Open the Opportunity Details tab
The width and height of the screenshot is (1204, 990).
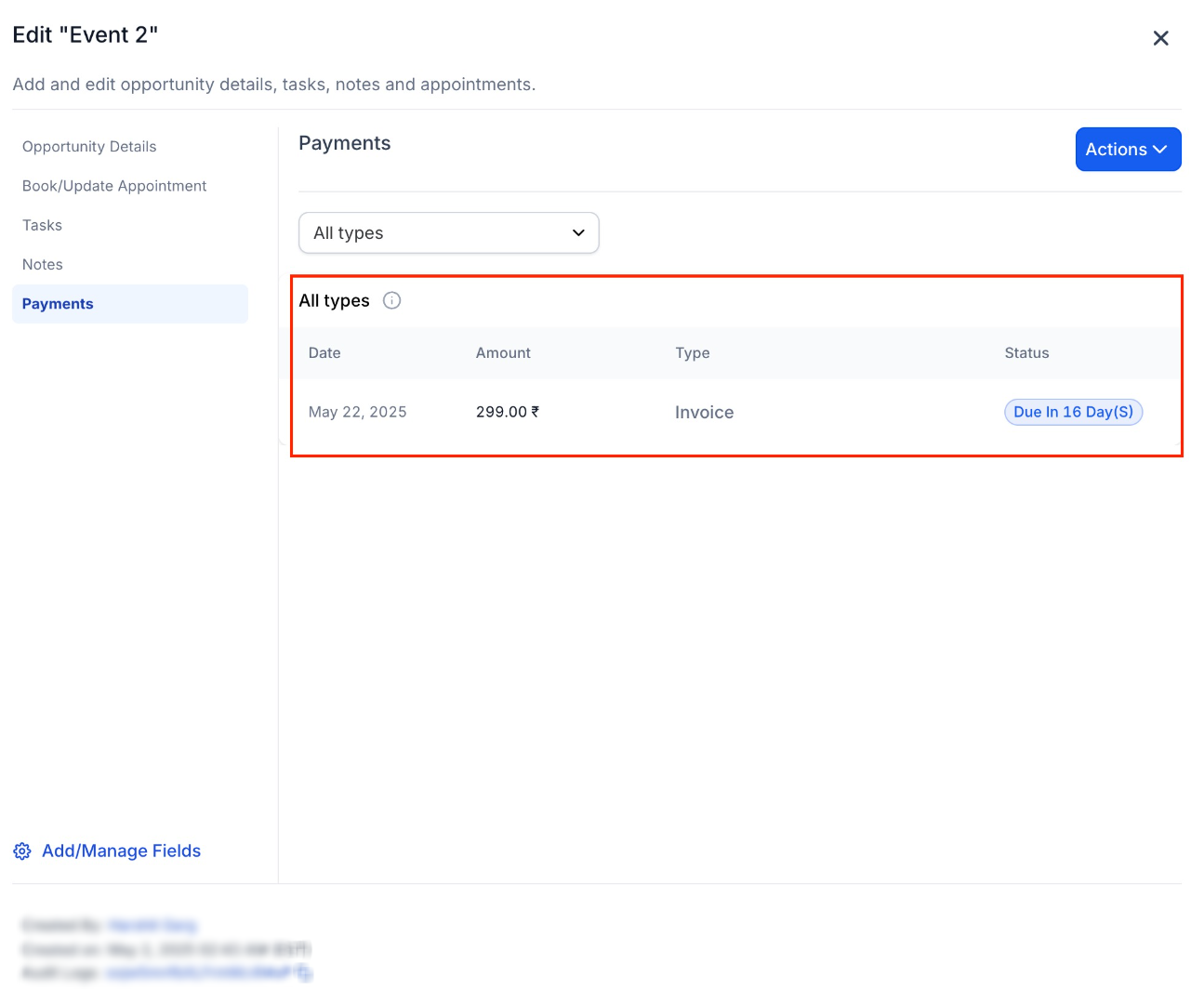coord(89,147)
